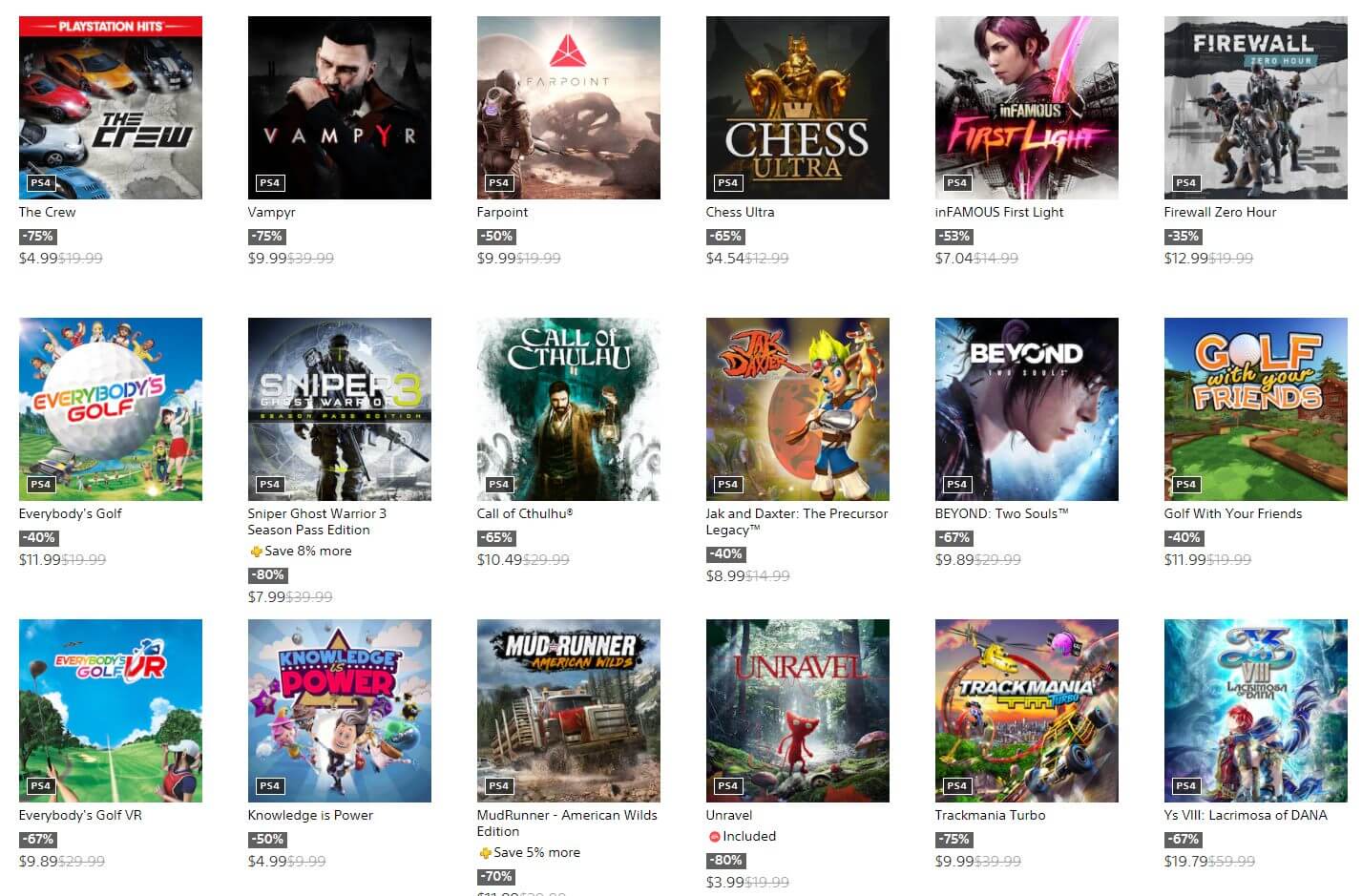
Task: Open Everybody's Golf VR title link
Action: 80,815
